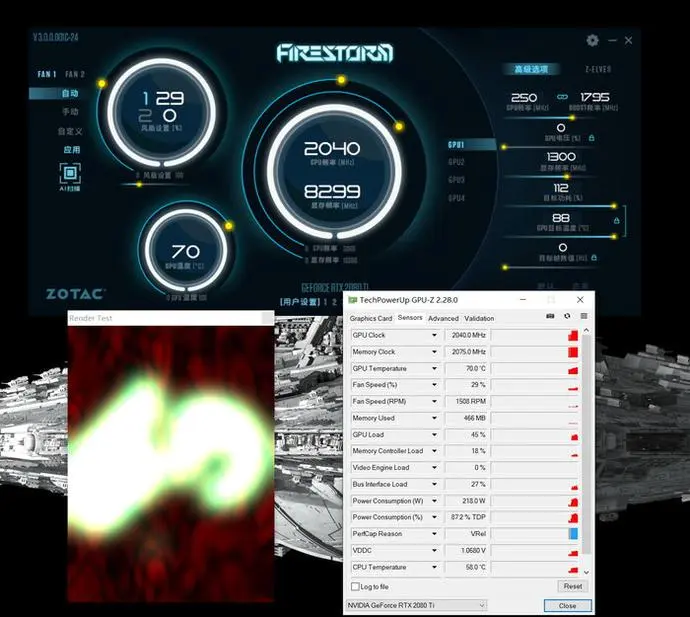The image size is (690, 617).
Task: Select the 手动 fan mode
Action: [x=70, y=112]
